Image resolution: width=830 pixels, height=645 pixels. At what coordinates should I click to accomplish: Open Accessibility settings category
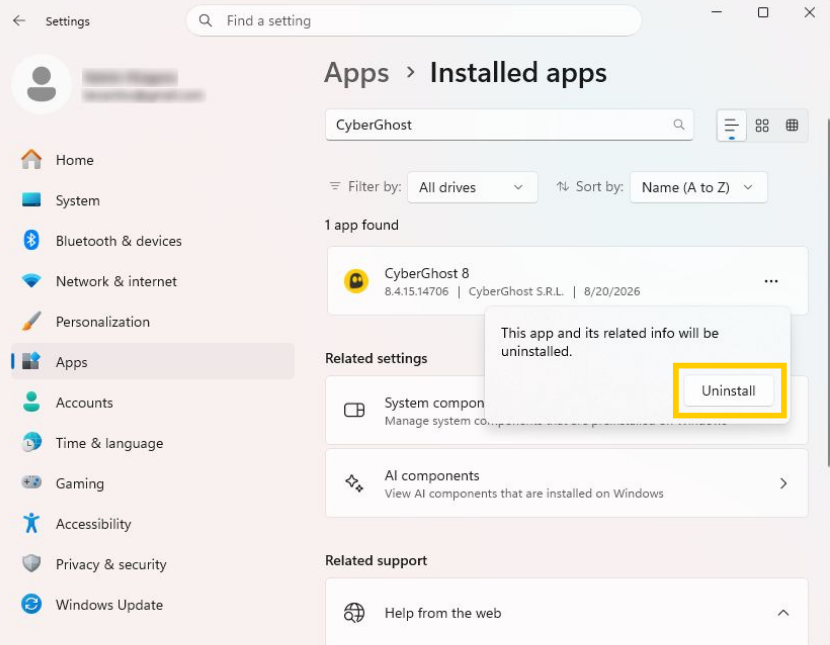pyautogui.click(x=152, y=524)
